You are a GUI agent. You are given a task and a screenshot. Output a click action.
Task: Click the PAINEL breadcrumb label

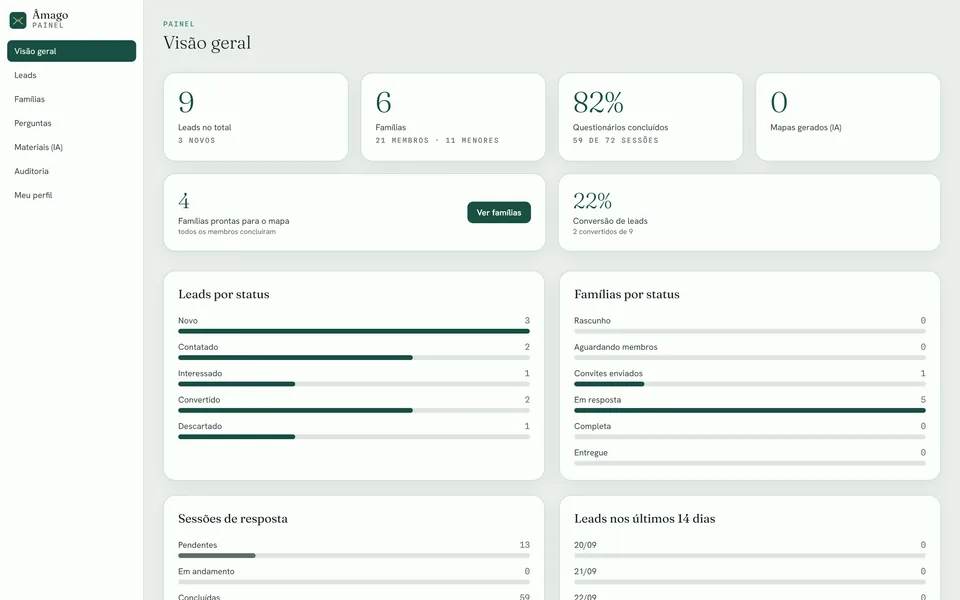click(179, 24)
